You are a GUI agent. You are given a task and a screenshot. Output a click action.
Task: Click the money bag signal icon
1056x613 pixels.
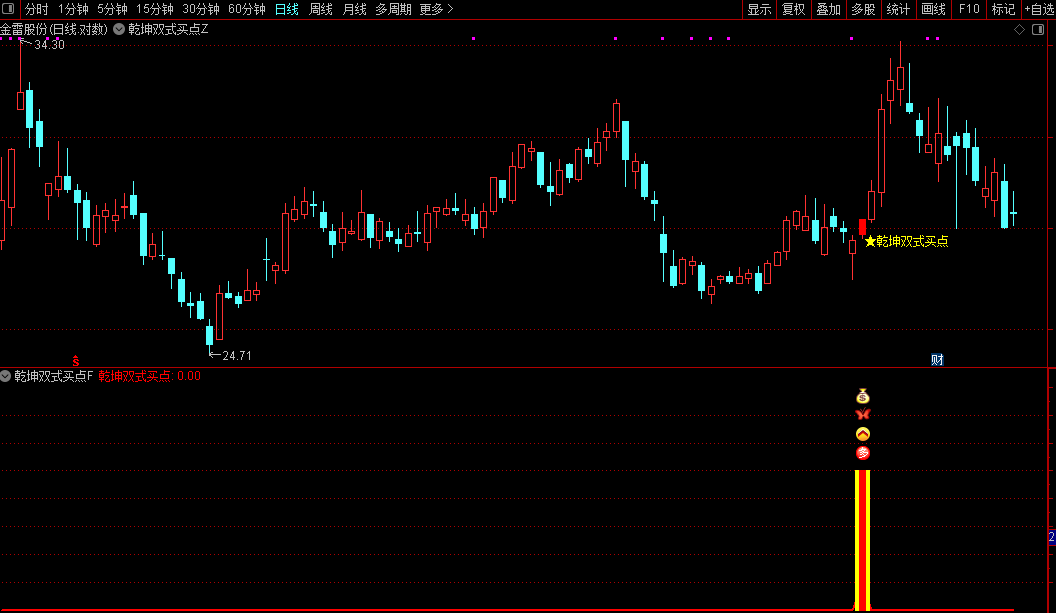(863, 396)
